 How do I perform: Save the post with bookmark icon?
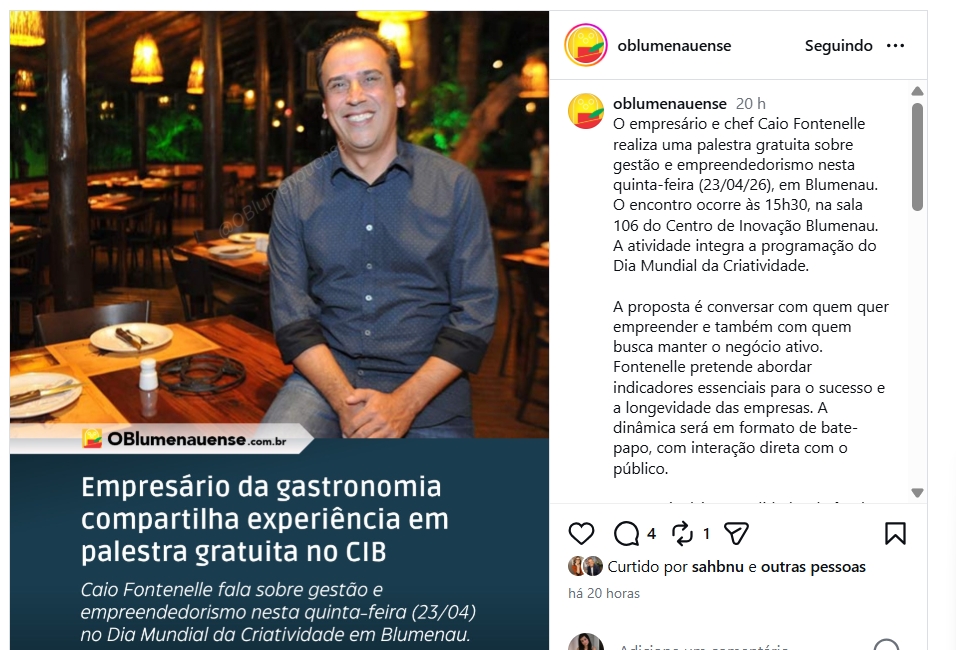coord(895,534)
